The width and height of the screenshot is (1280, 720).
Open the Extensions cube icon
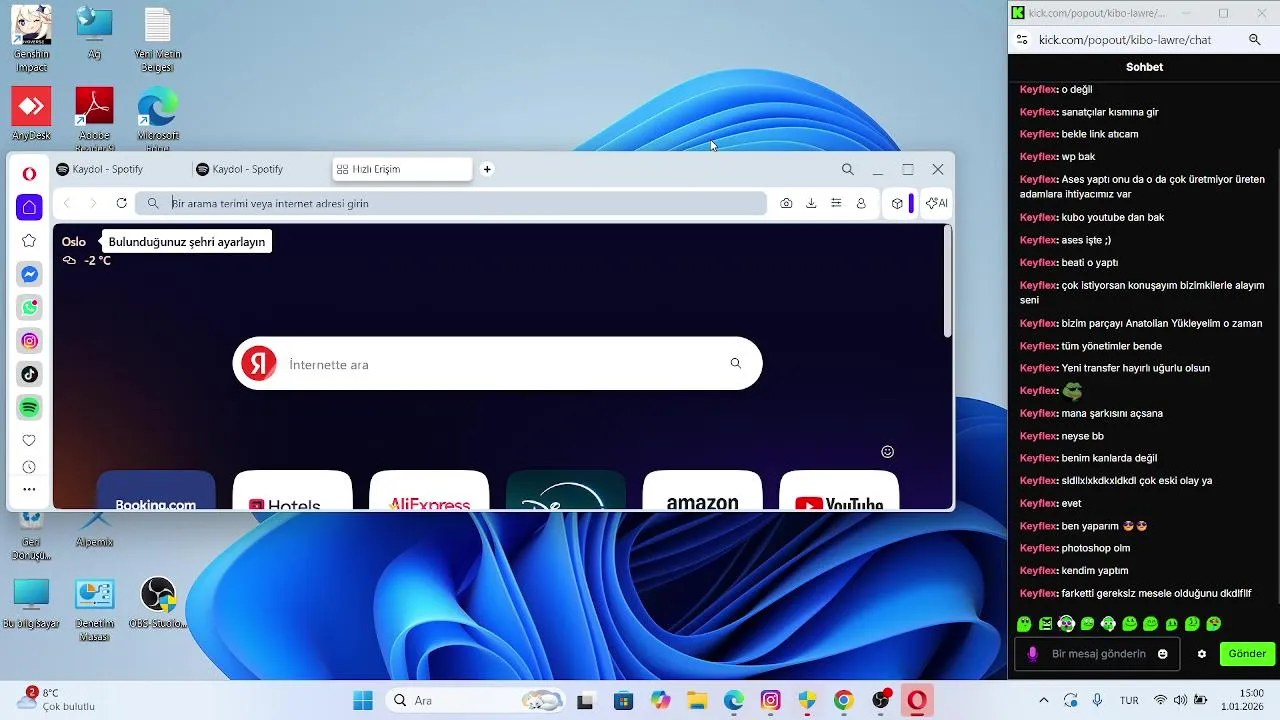click(x=897, y=203)
